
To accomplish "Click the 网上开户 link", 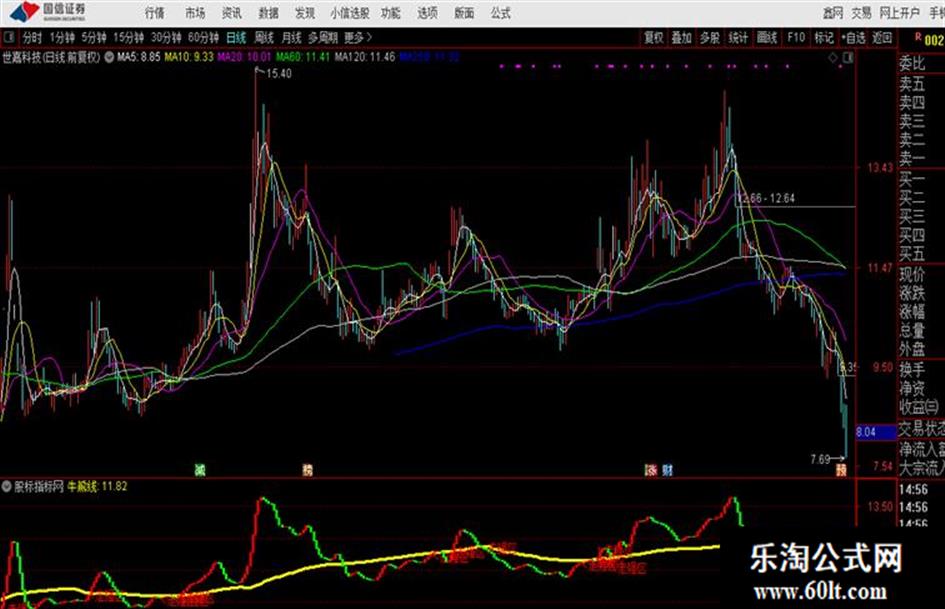I will point(900,13).
